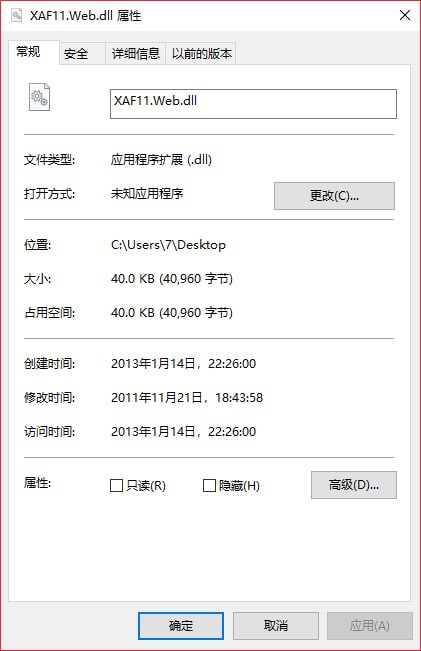Click the title bar file icon
Viewport: 421px width, 651px height.
point(16,15)
